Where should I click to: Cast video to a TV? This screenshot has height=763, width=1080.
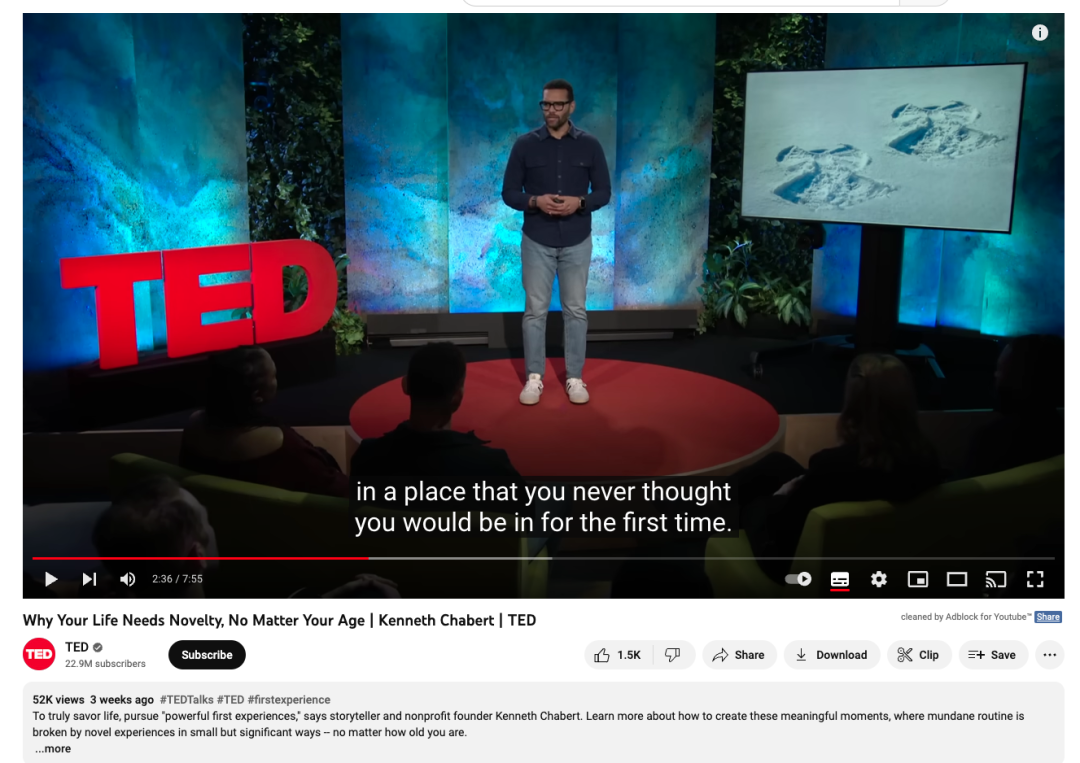coord(995,579)
